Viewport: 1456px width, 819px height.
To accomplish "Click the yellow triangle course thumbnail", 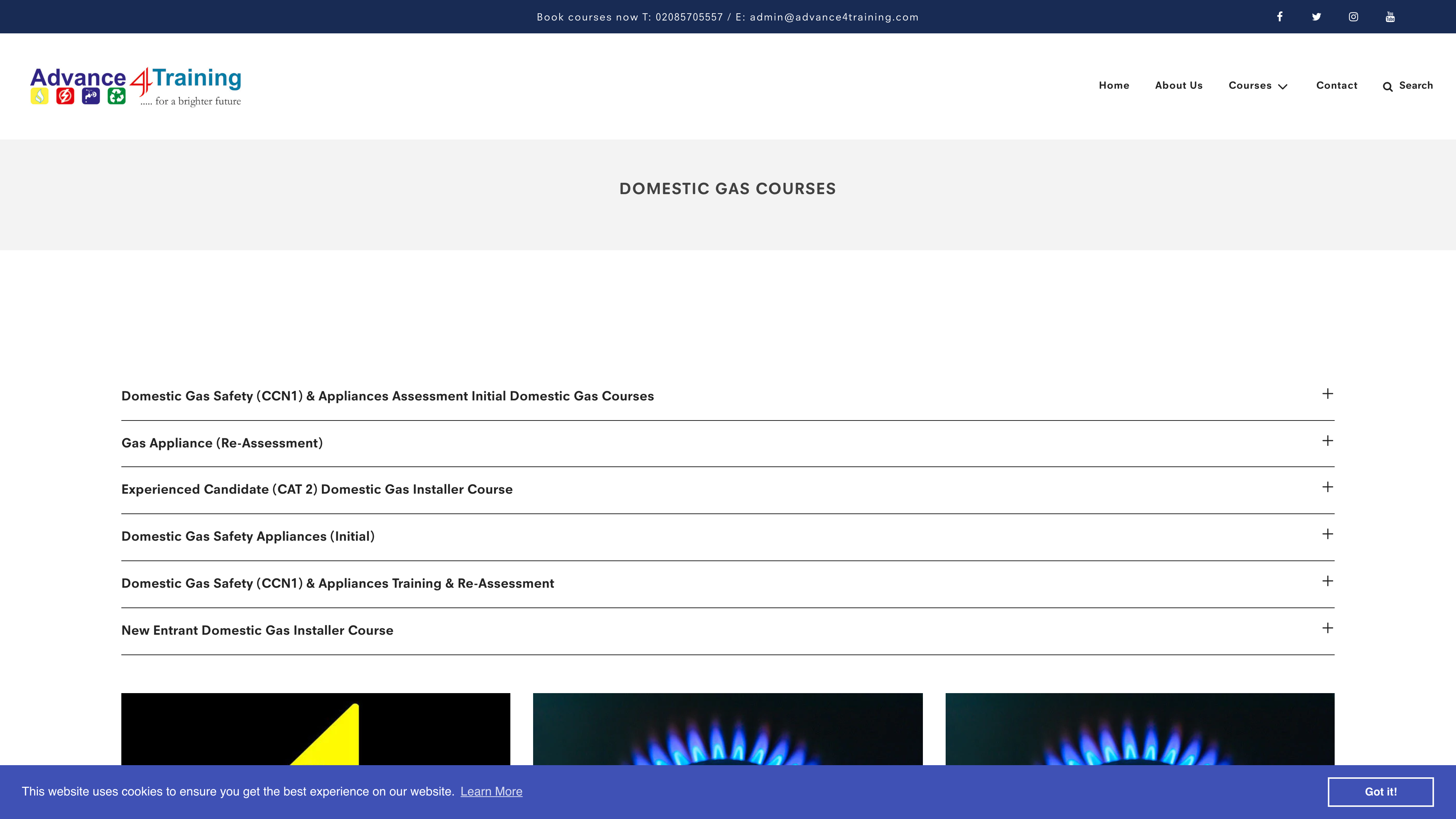I will point(315,728).
